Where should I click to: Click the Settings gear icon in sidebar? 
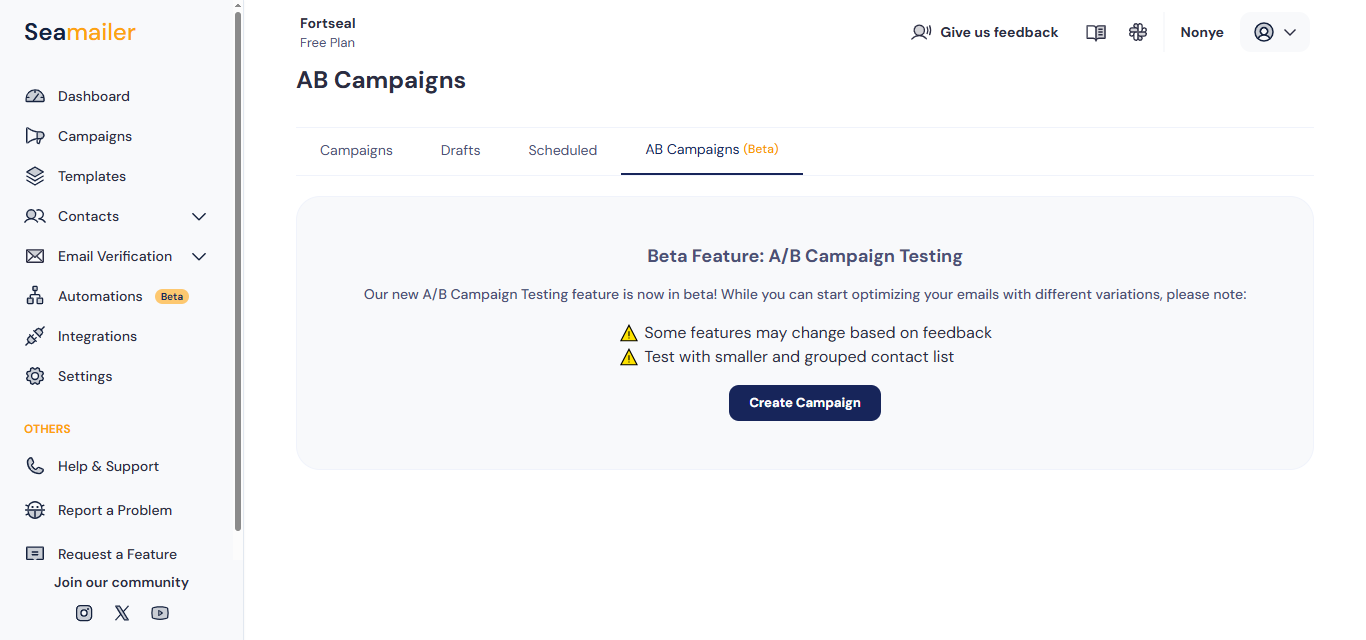click(35, 376)
